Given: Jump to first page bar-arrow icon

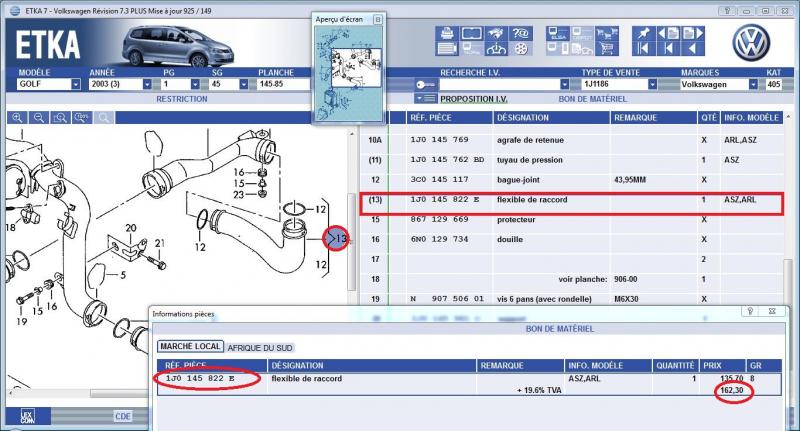Looking at the screenshot, I should point(643,48).
